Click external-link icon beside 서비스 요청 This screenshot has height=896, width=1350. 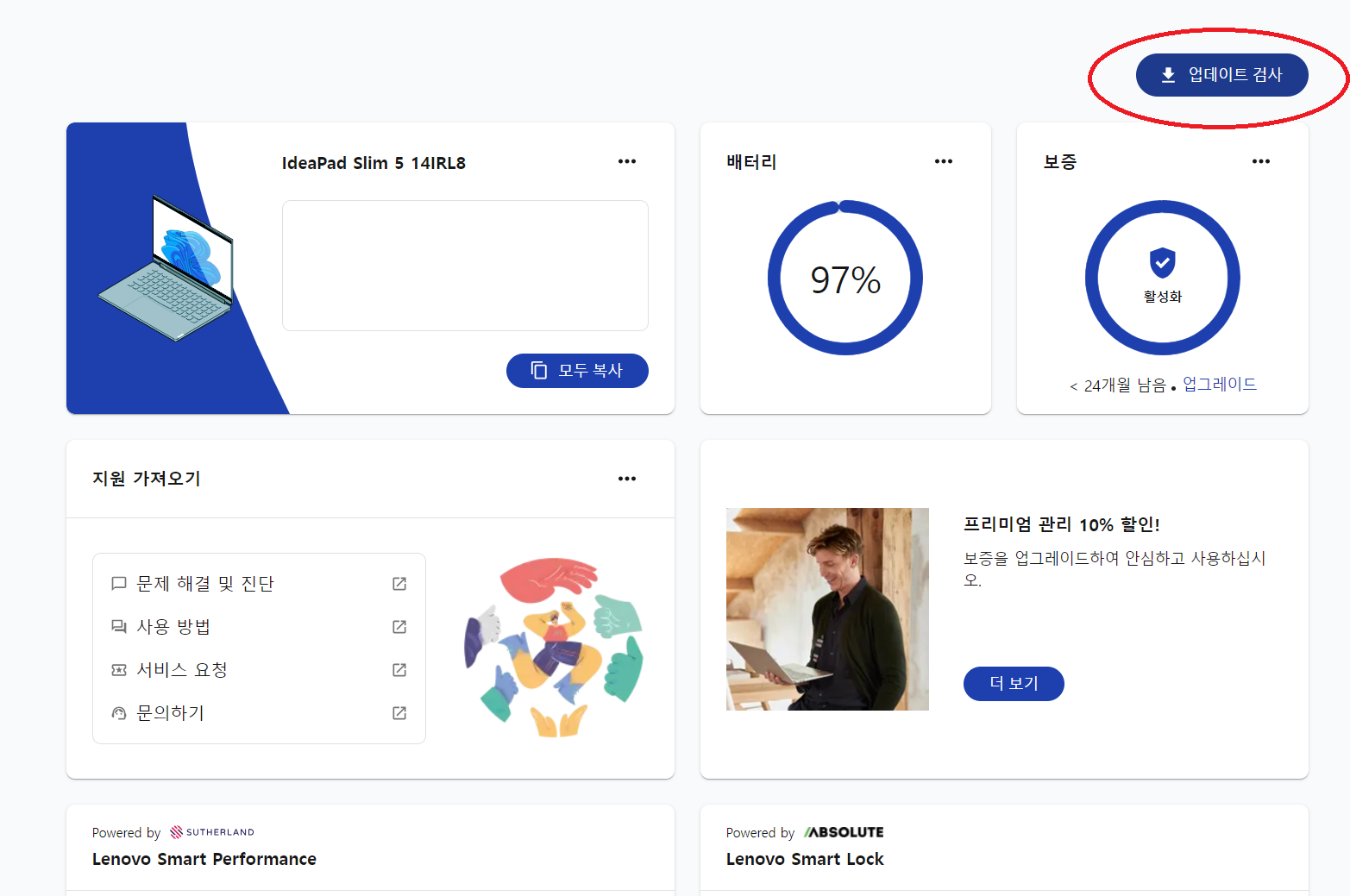[x=399, y=670]
